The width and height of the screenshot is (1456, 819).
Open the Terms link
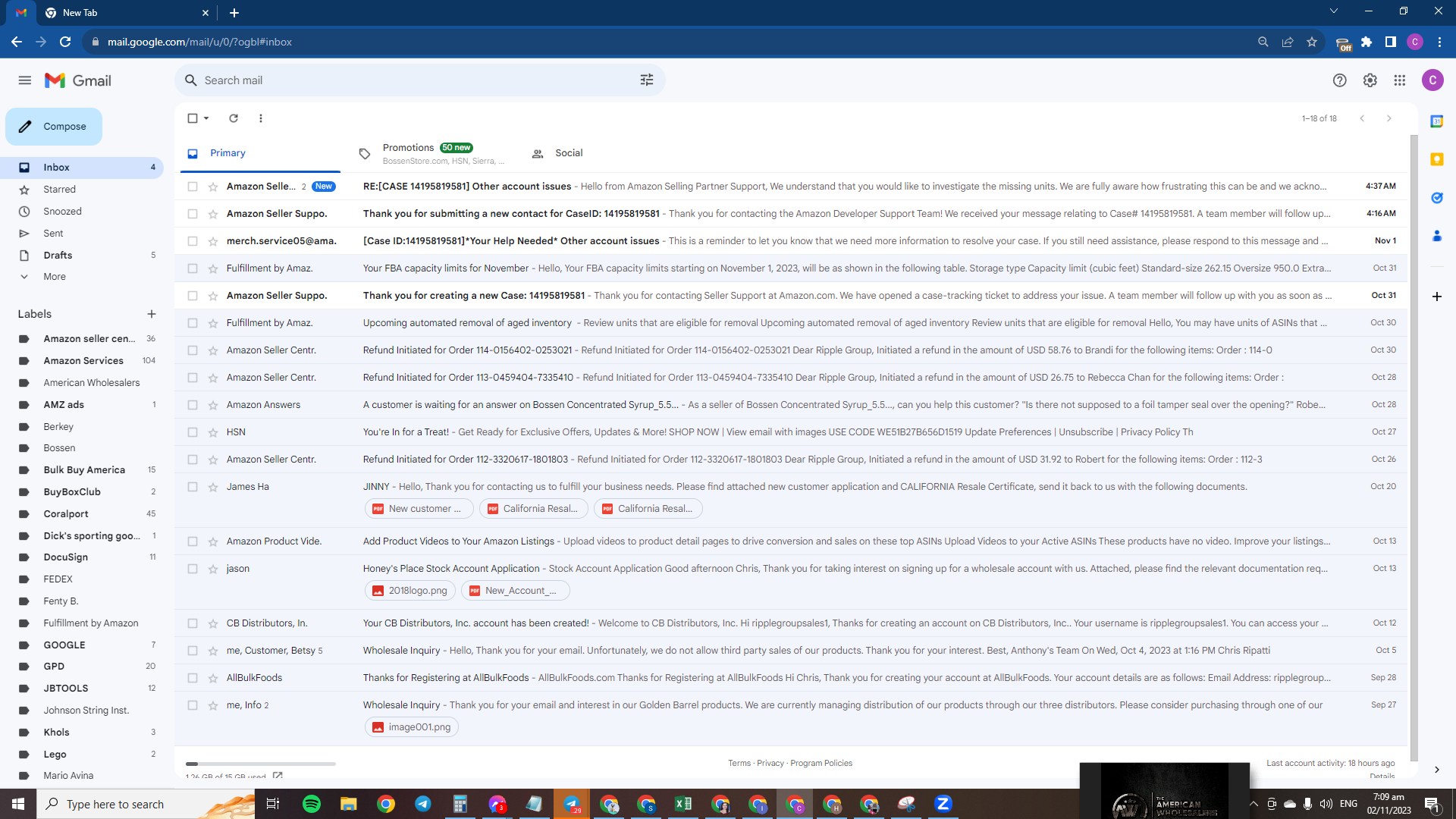click(739, 764)
